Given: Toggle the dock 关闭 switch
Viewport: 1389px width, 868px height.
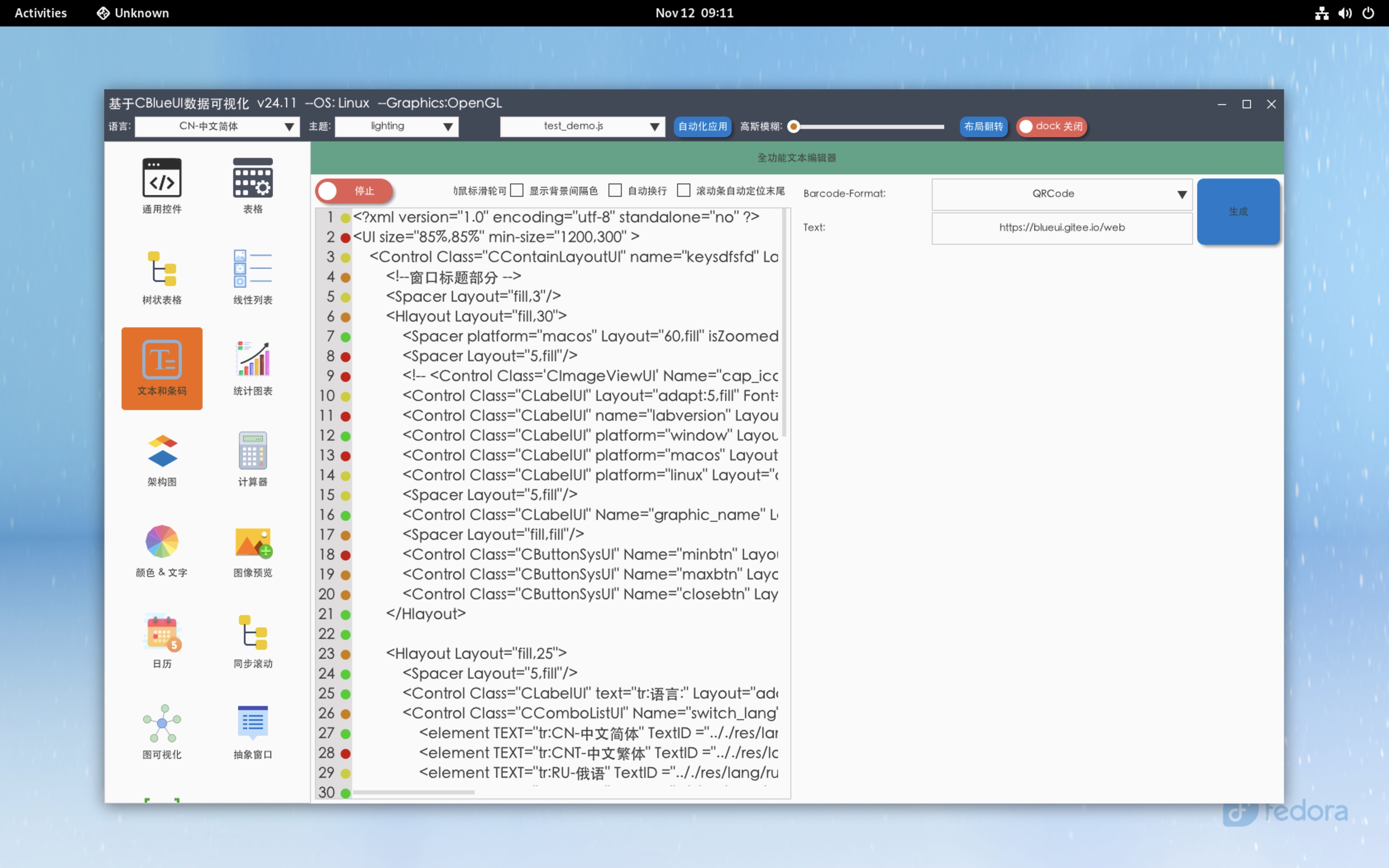Looking at the screenshot, I should click(1052, 126).
